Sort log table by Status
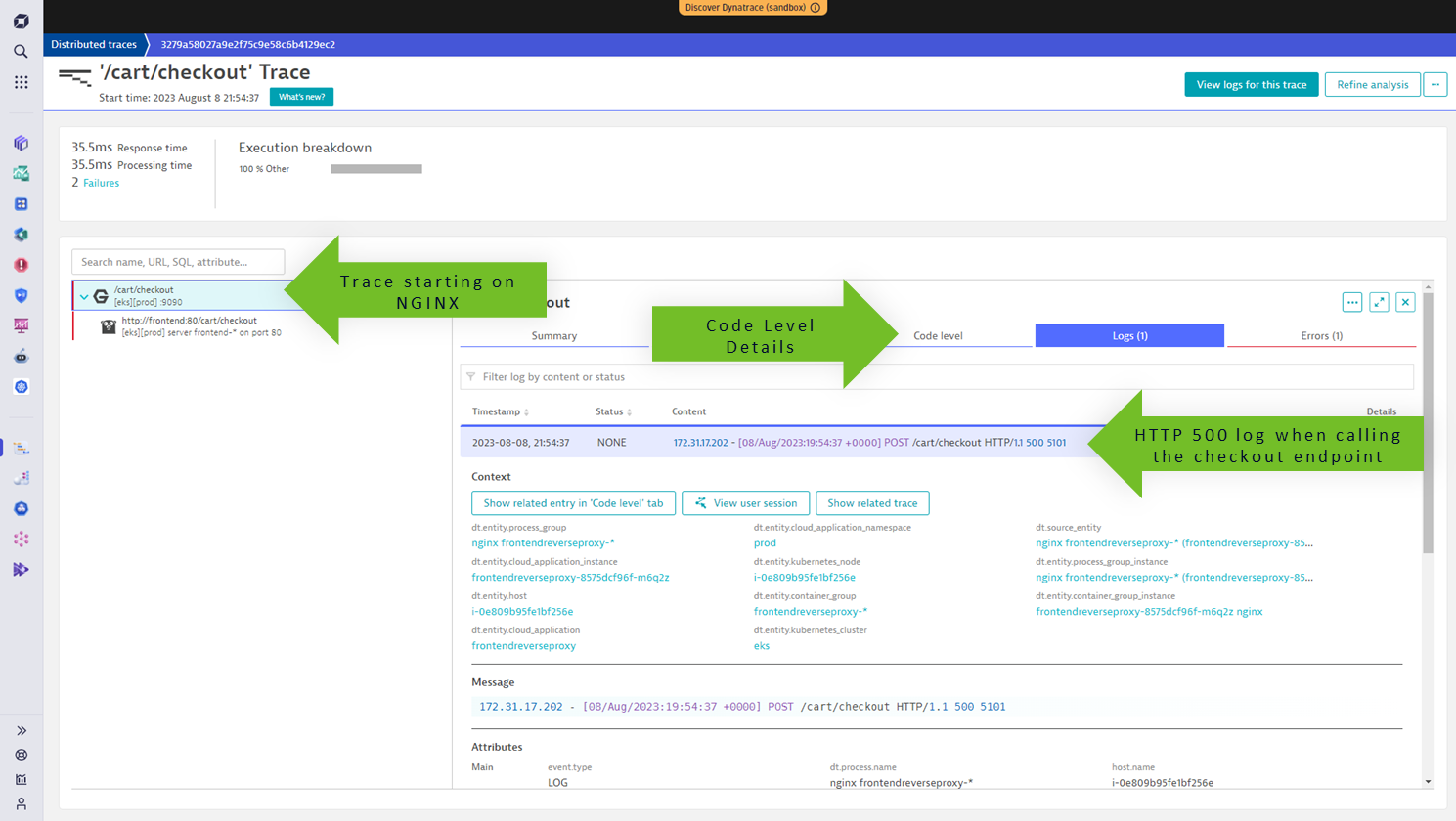 pyautogui.click(x=613, y=411)
